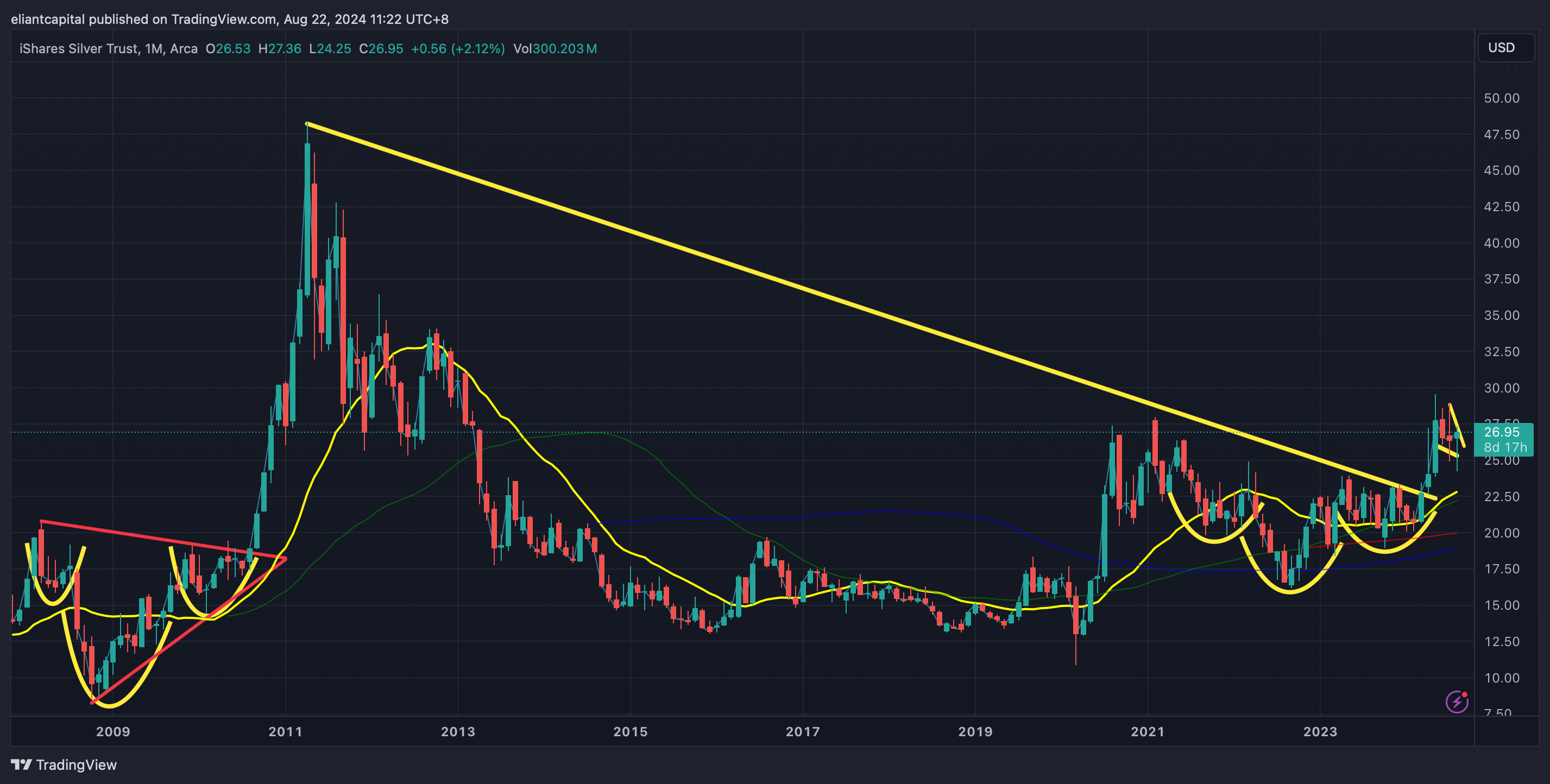Click the low value L24.25
The width and height of the screenshot is (1550, 784).
pos(330,49)
